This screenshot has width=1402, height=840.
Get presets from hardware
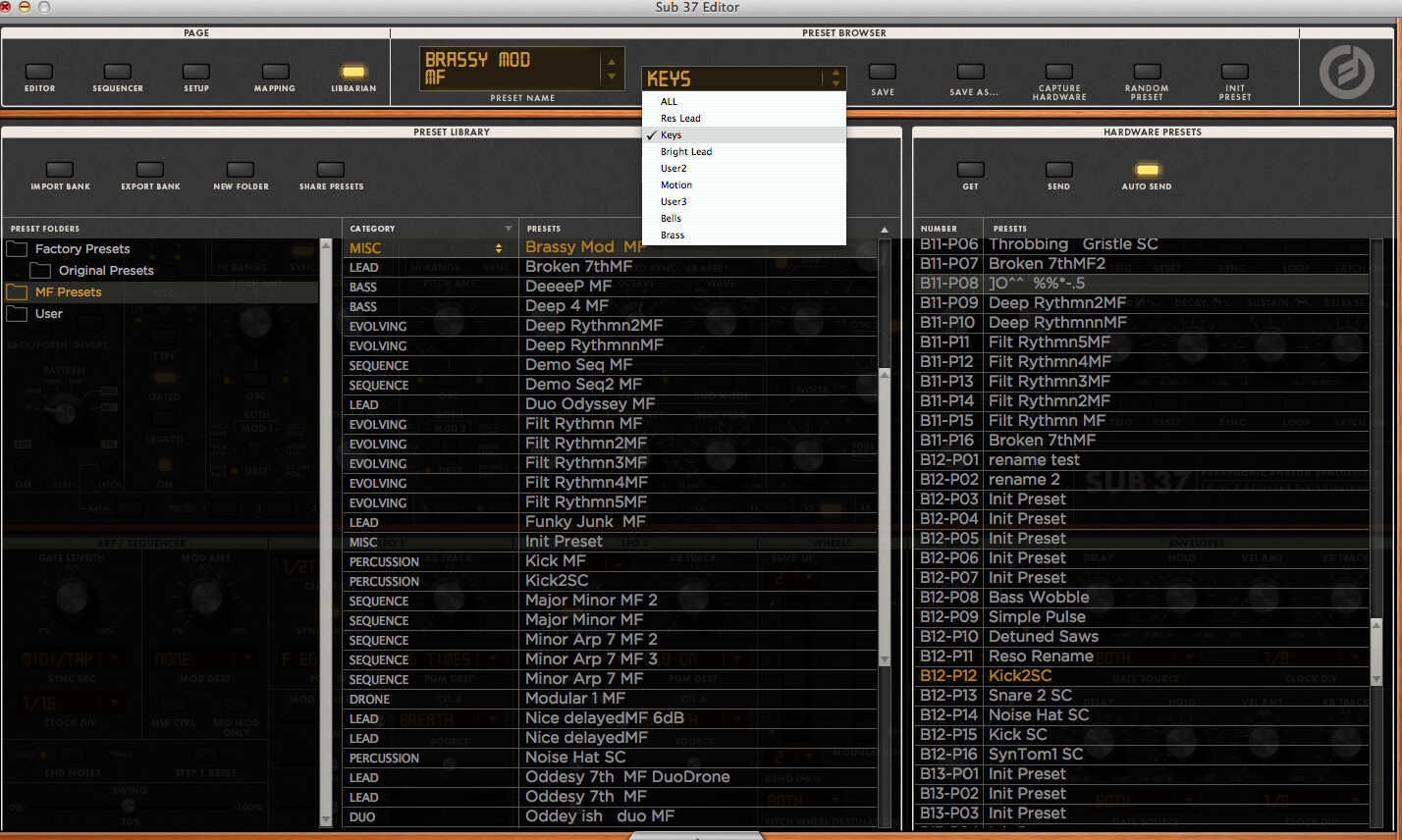click(970, 170)
